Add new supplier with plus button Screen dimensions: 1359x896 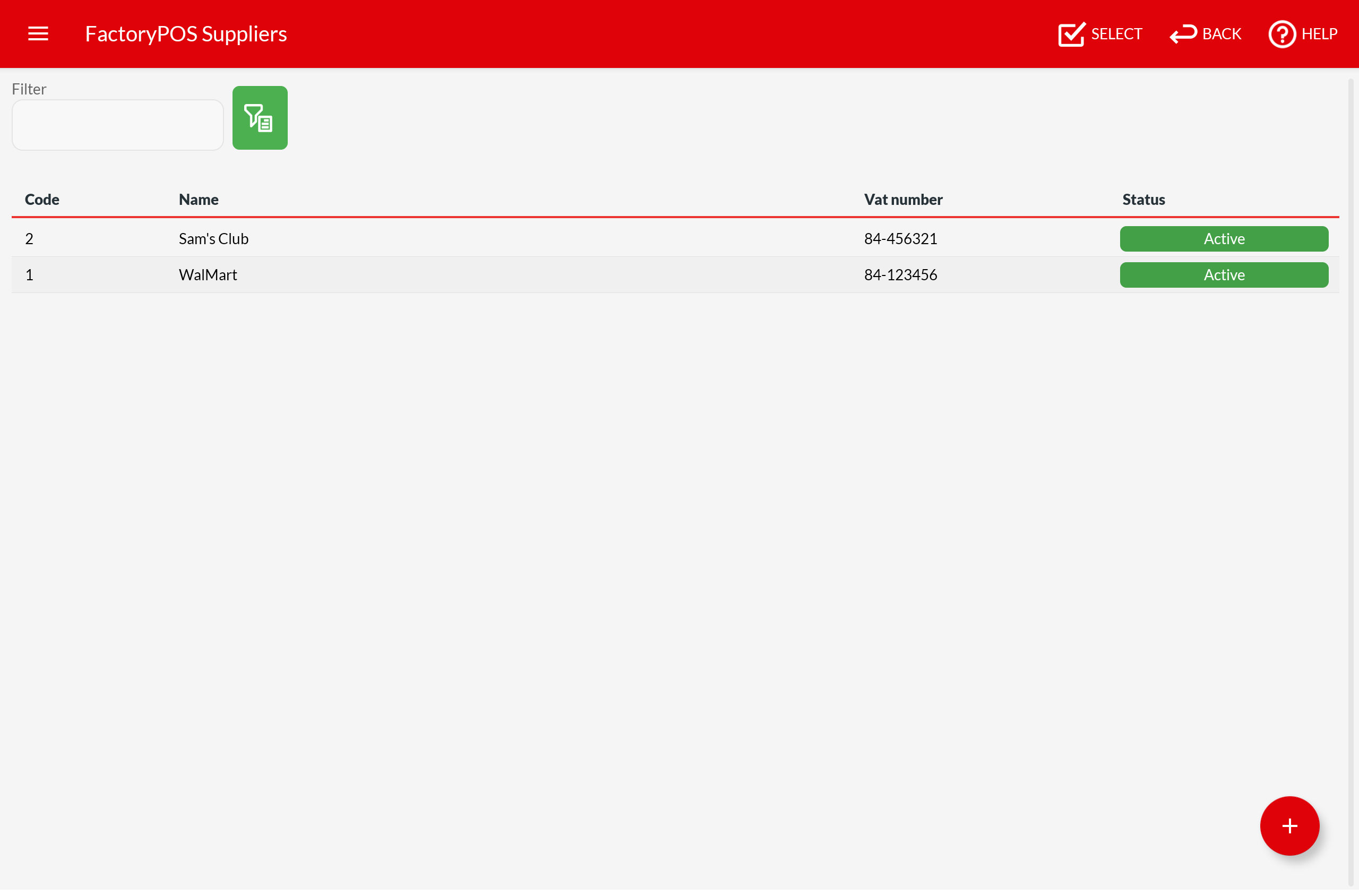pos(1289,826)
